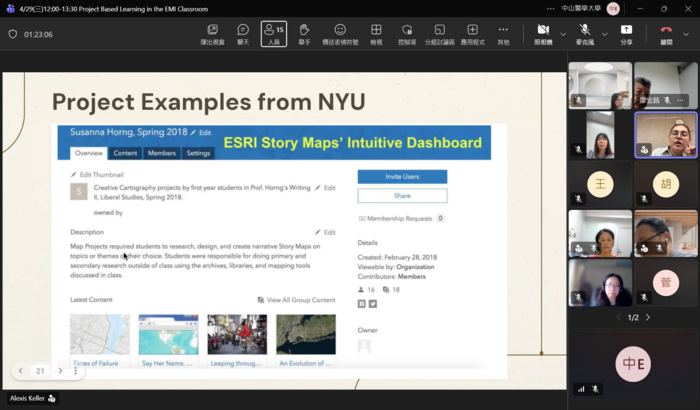700x410 pixels.
Task: Go to next participant page arrow
Action: coord(648,318)
